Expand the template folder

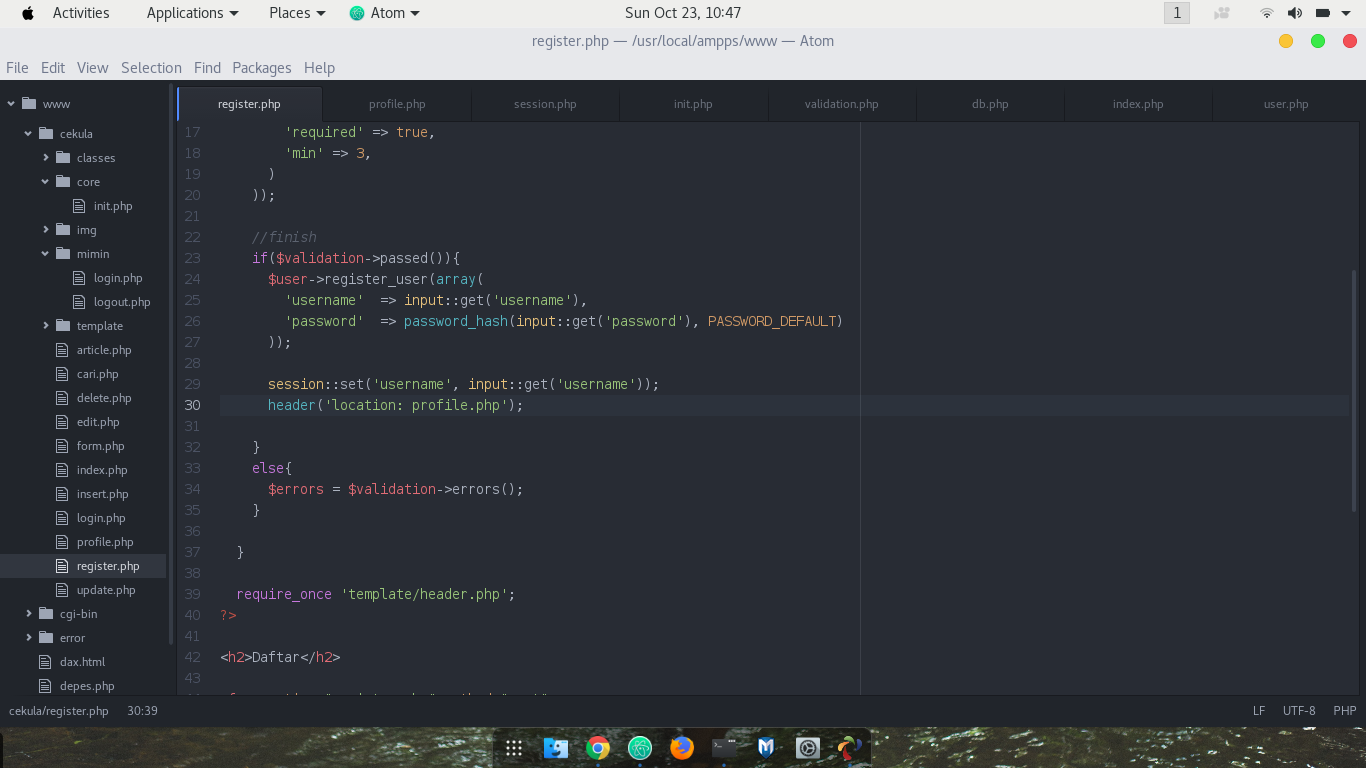pos(46,325)
